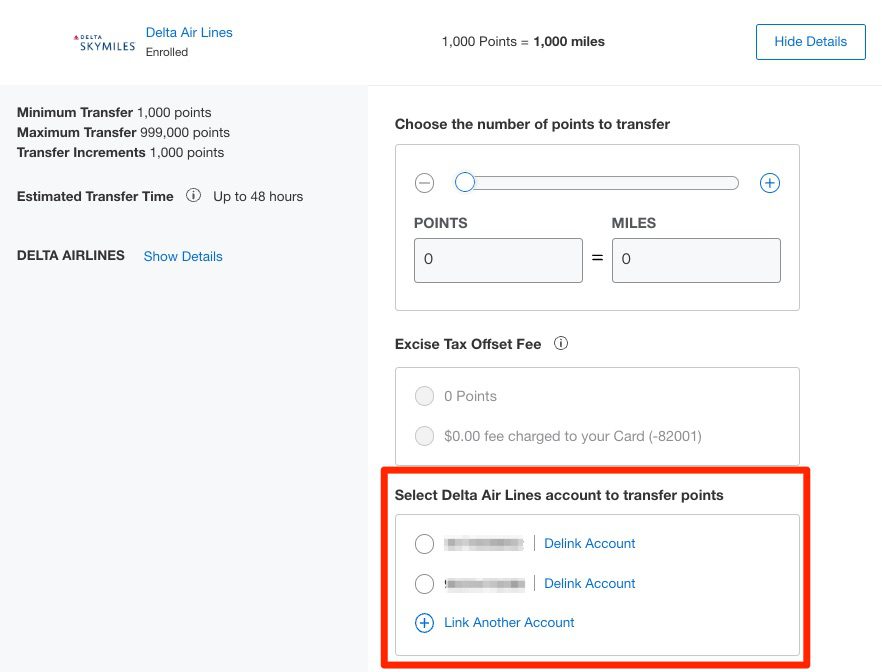Delink the second Delta account
This screenshot has width=882, height=672.
[x=589, y=583]
